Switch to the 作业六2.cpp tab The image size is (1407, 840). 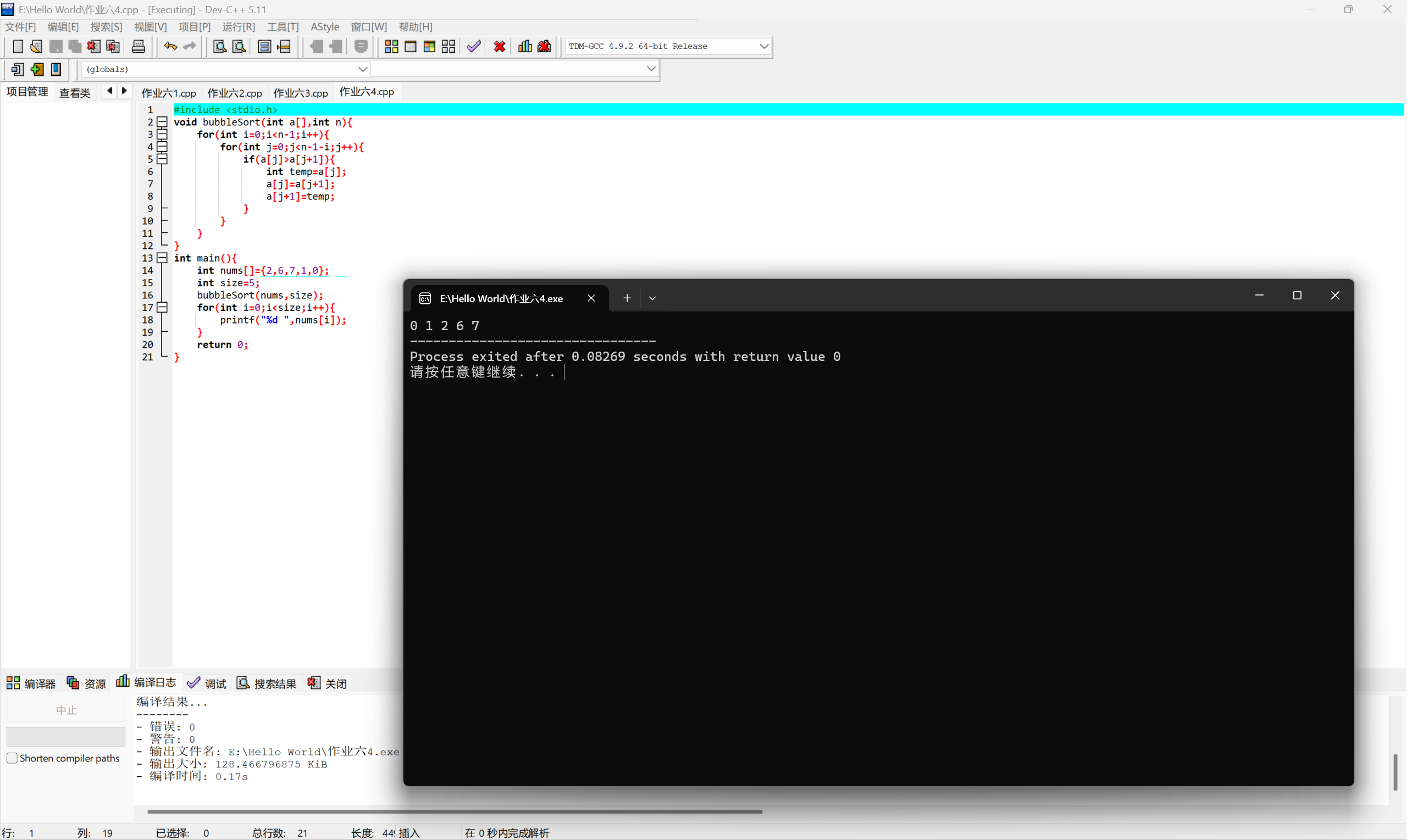click(234, 92)
